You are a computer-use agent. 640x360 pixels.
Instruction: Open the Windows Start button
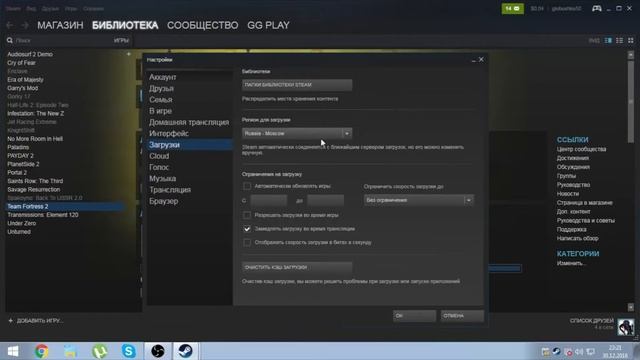(x=13, y=351)
